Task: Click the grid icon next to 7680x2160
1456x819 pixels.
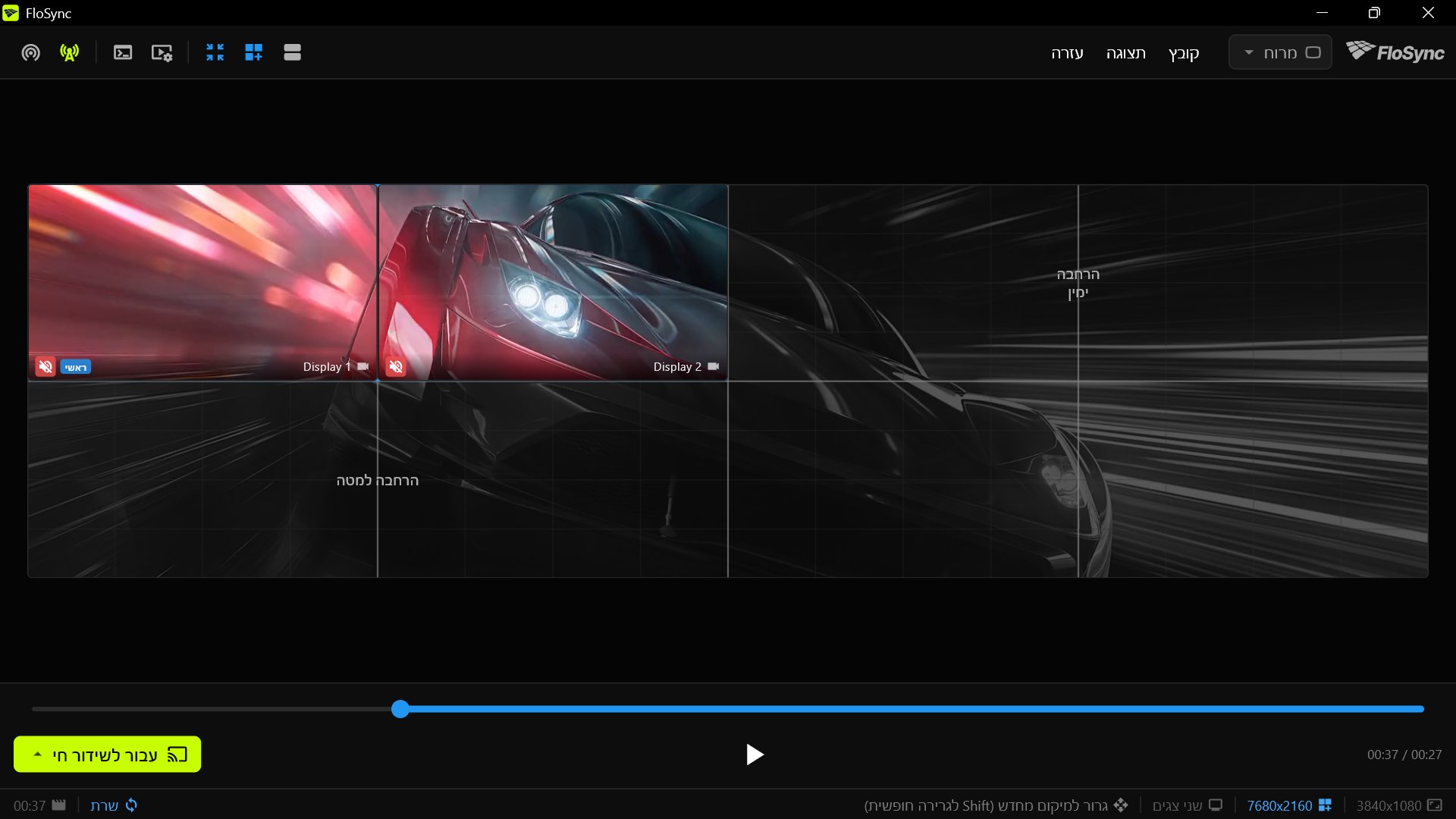Action: 1325,805
